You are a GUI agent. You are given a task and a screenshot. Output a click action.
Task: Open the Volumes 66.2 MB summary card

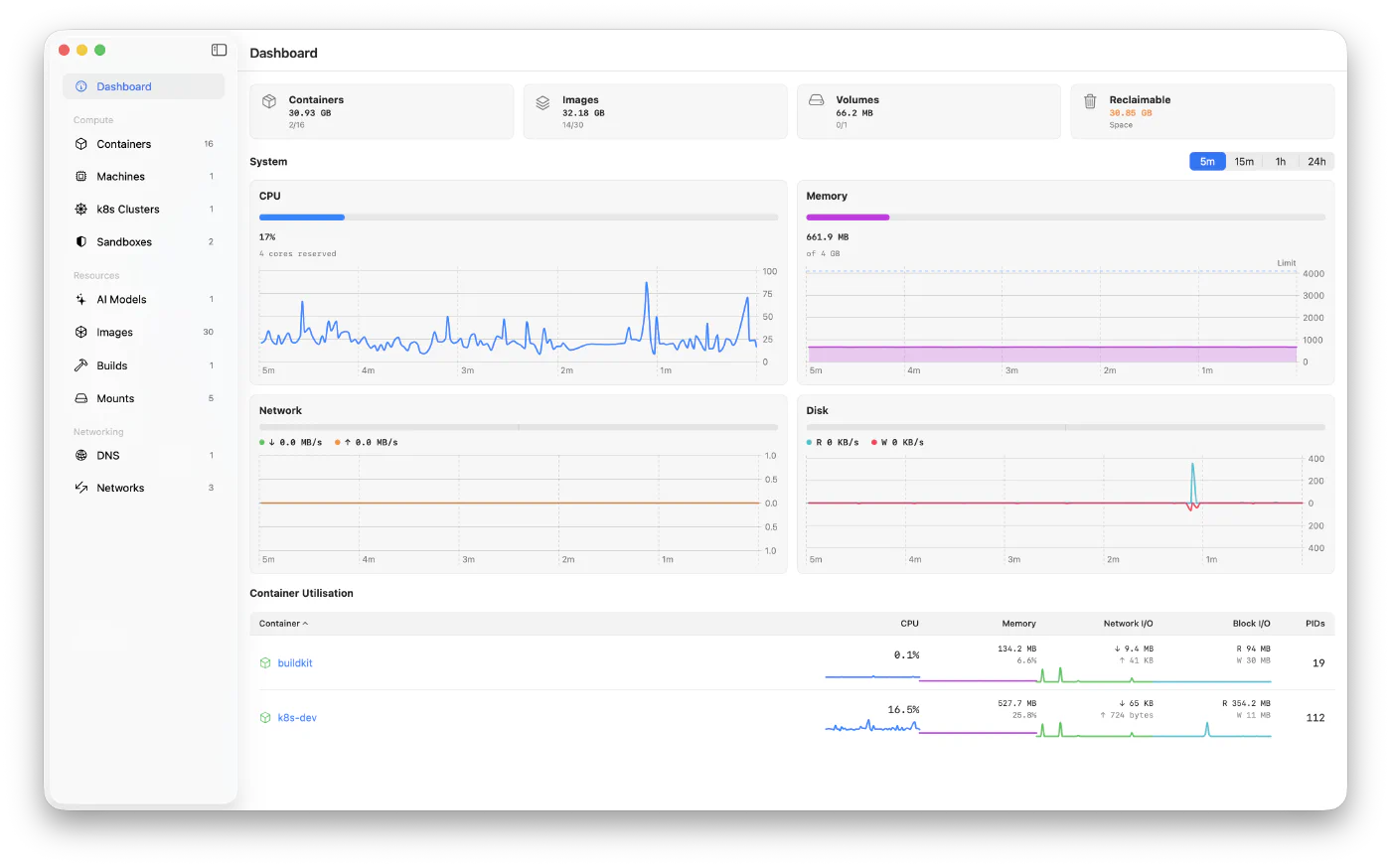click(x=929, y=111)
